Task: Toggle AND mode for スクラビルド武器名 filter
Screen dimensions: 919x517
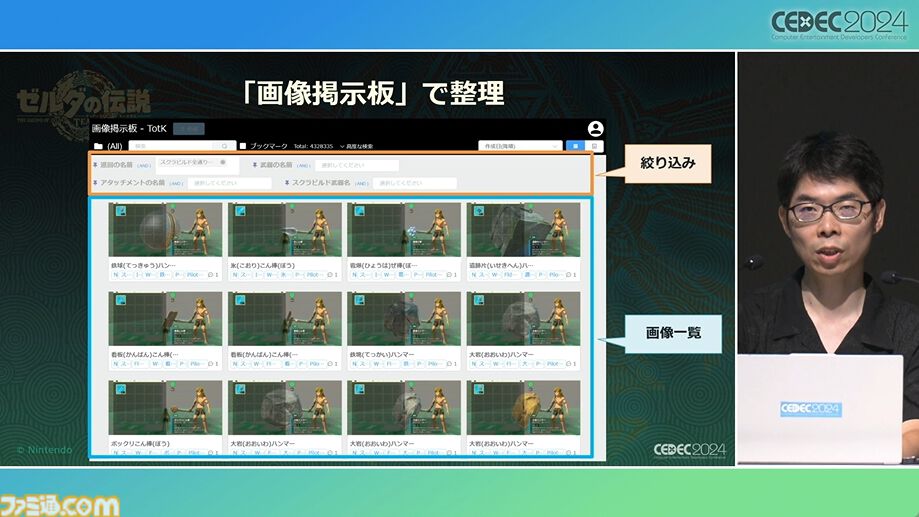Action: [362, 183]
